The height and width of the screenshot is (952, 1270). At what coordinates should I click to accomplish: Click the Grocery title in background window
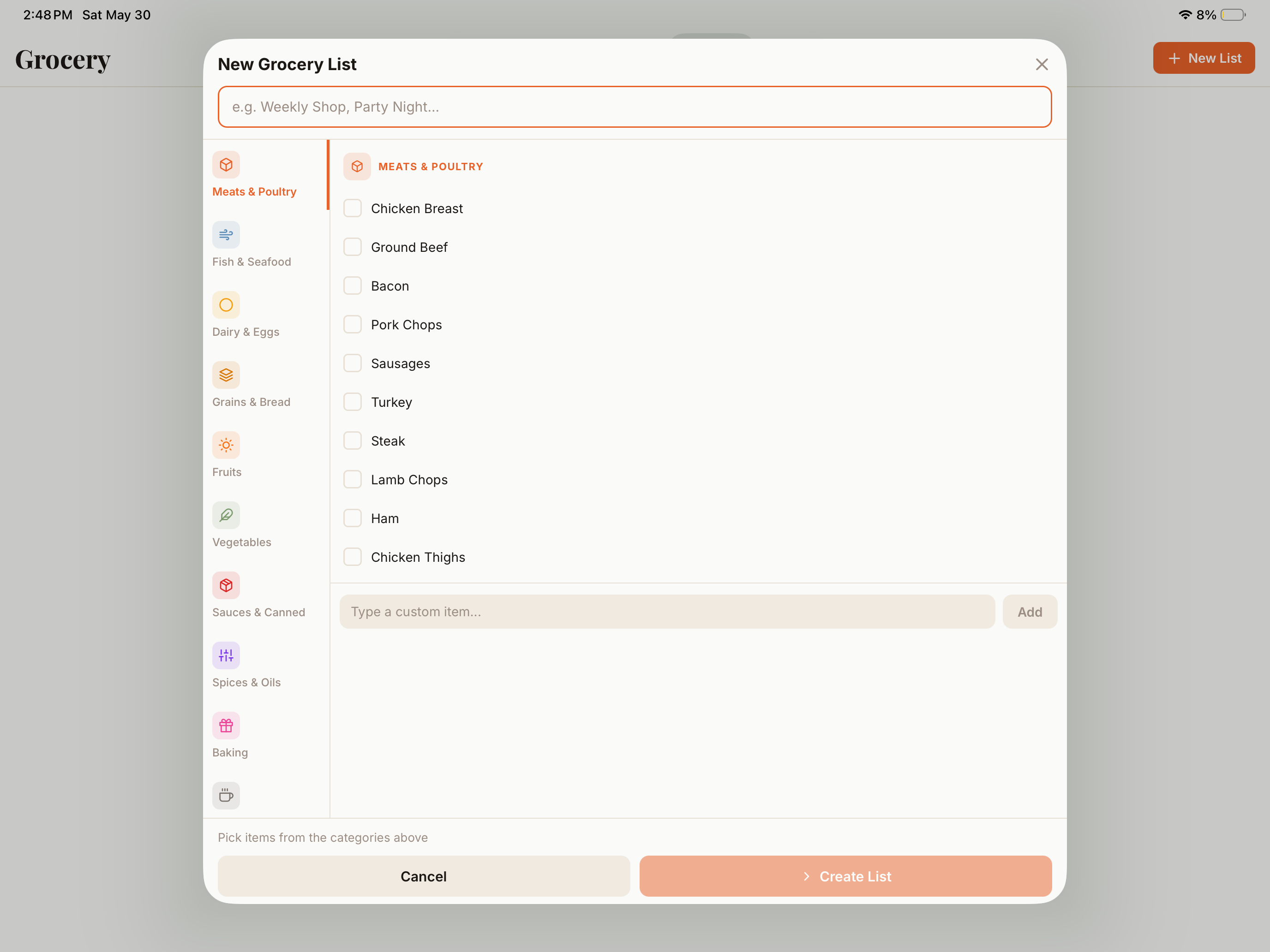click(63, 59)
